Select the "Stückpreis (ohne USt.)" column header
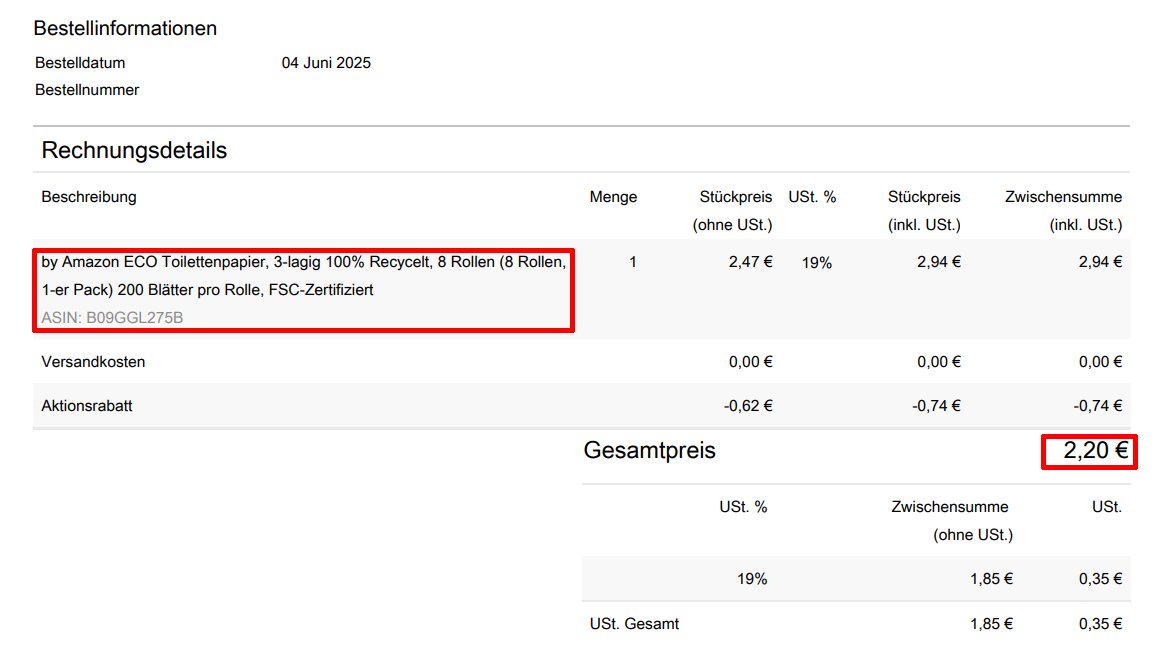 [732, 210]
